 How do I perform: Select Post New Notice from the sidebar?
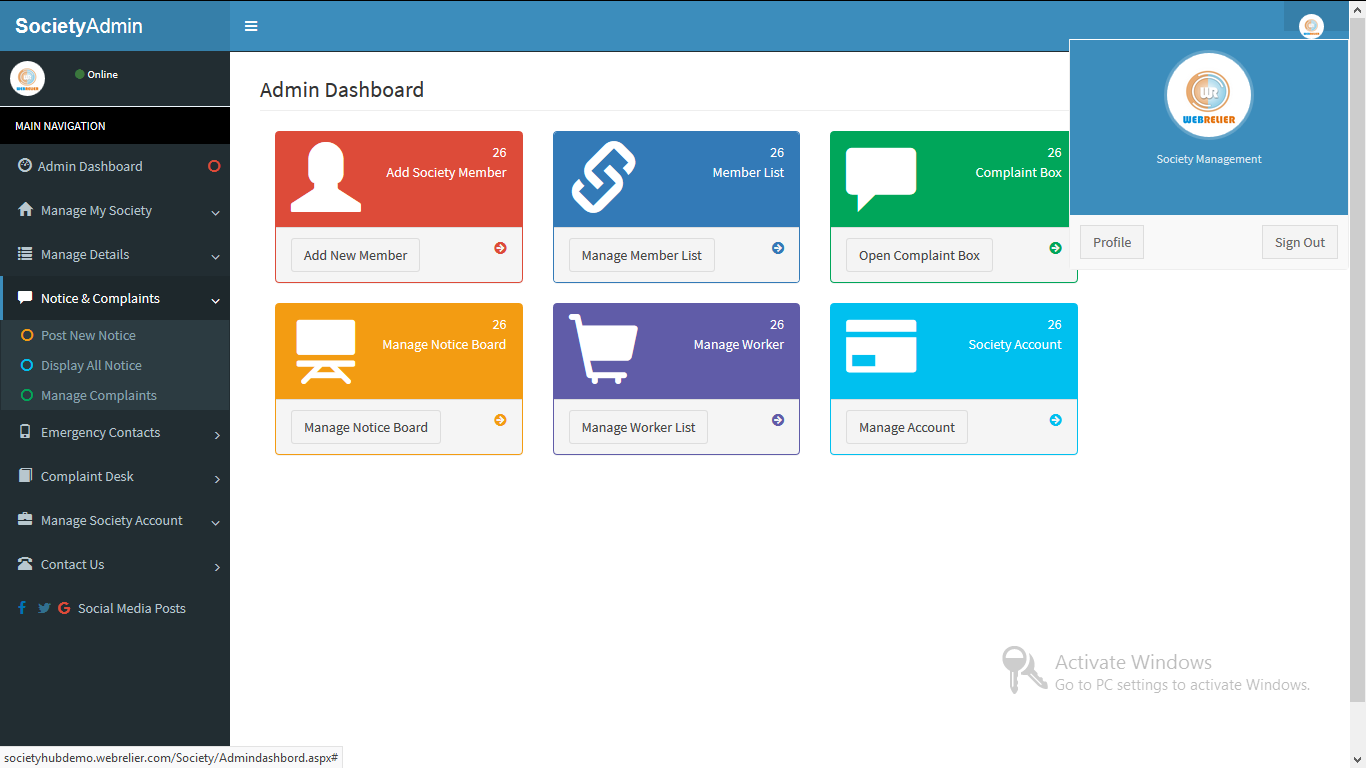pyautogui.click(x=91, y=334)
